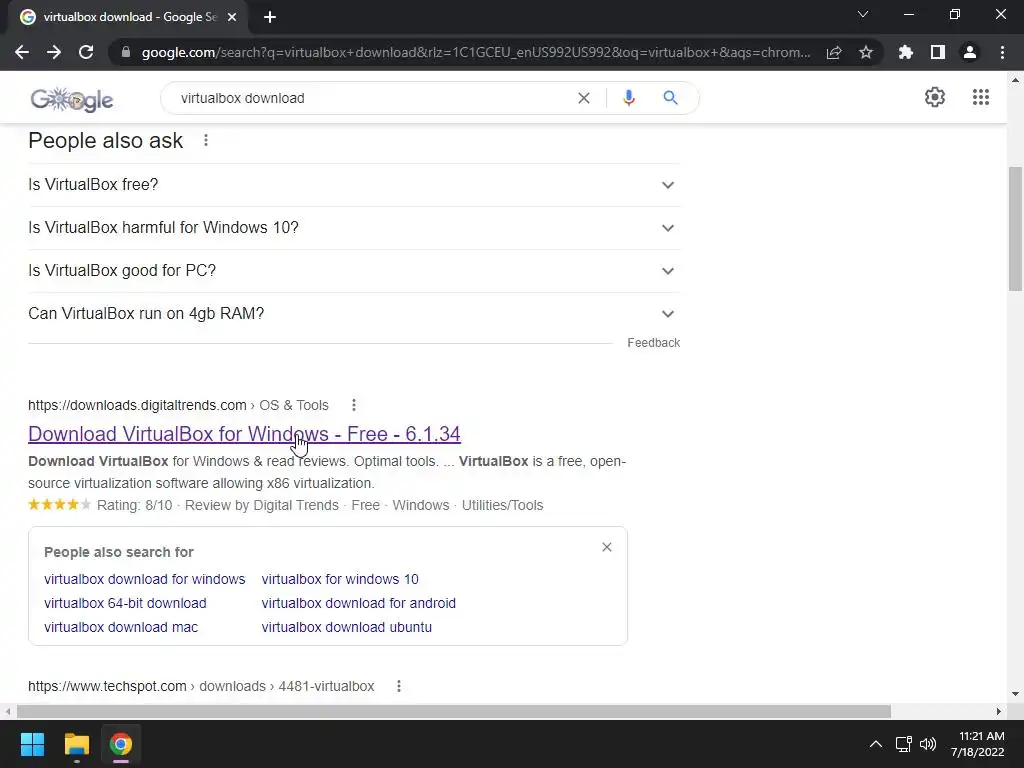The width and height of the screenshot is (1024, 768).
Task: Open the Windows Start menu
Action: (x=32, y=744)
